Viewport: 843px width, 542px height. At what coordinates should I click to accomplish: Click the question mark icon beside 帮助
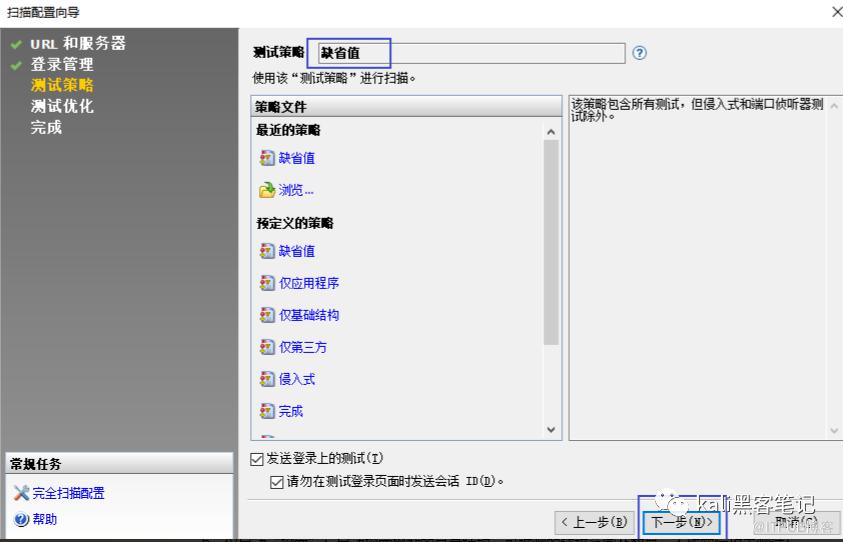tap(22, 519)
